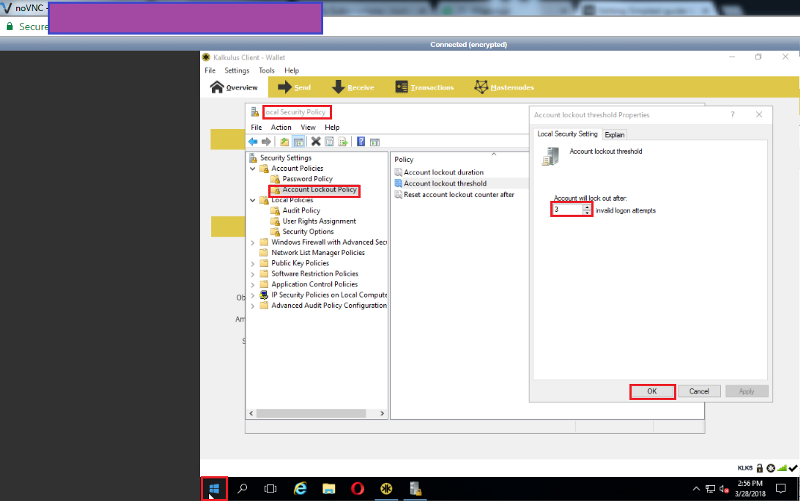Click the sync checkmark icon in wallet status bar
The height and width of the screenshot is (501, 800).
[793, 468]
